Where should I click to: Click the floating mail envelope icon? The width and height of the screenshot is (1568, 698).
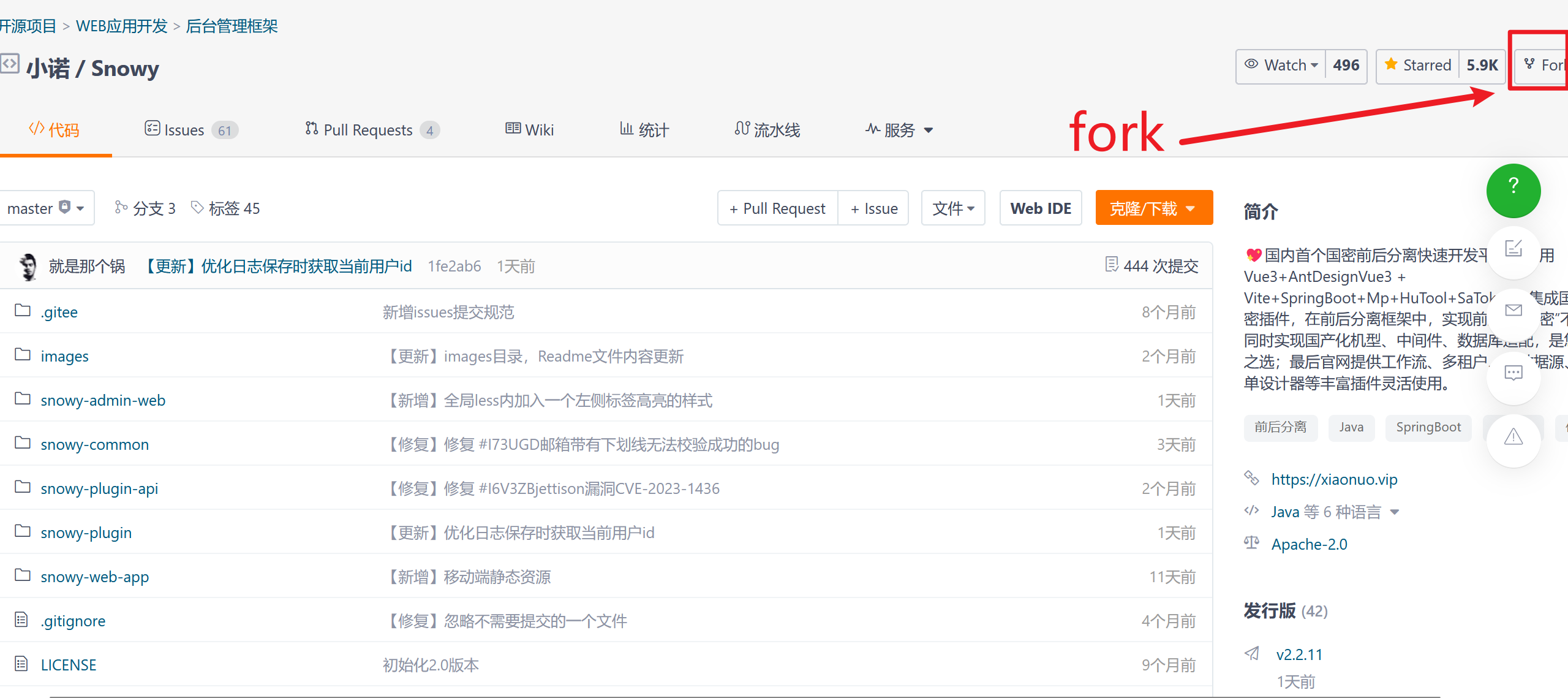click(x=1513, y=310)
